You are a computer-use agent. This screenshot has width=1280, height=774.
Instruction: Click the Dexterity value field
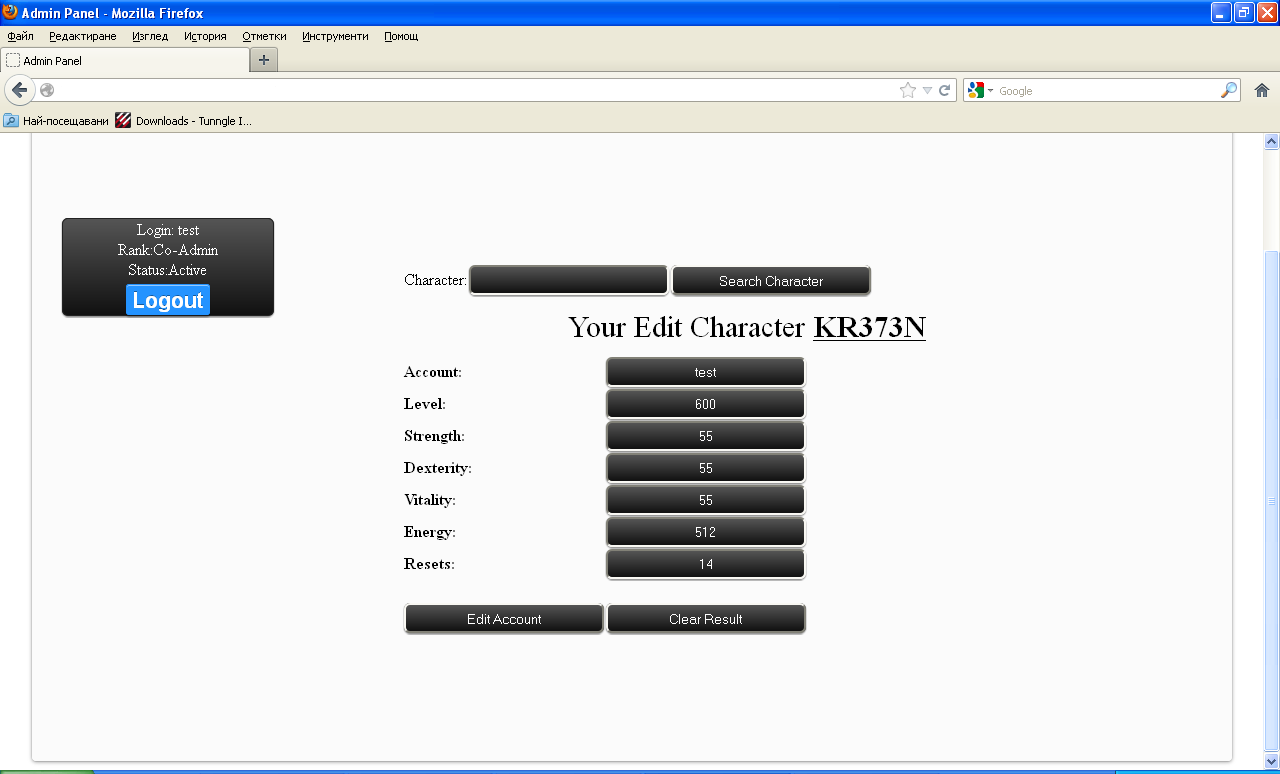point(706,468)
